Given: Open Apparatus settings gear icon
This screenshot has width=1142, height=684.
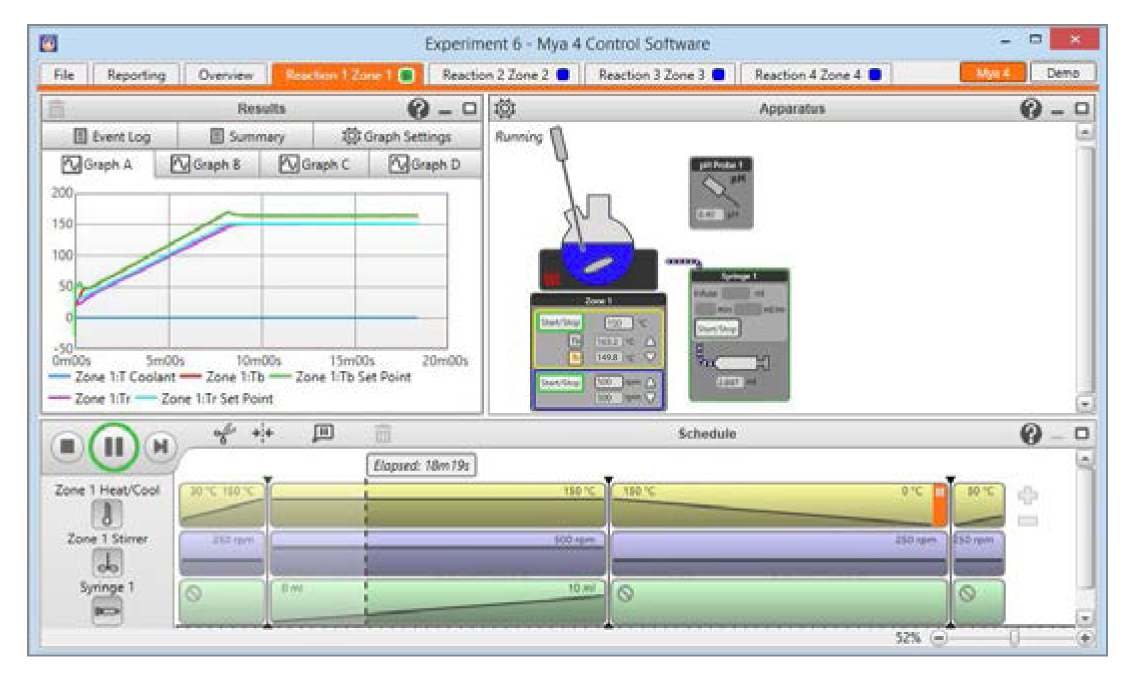Looking at the screenshot, I should click(505, 109).
